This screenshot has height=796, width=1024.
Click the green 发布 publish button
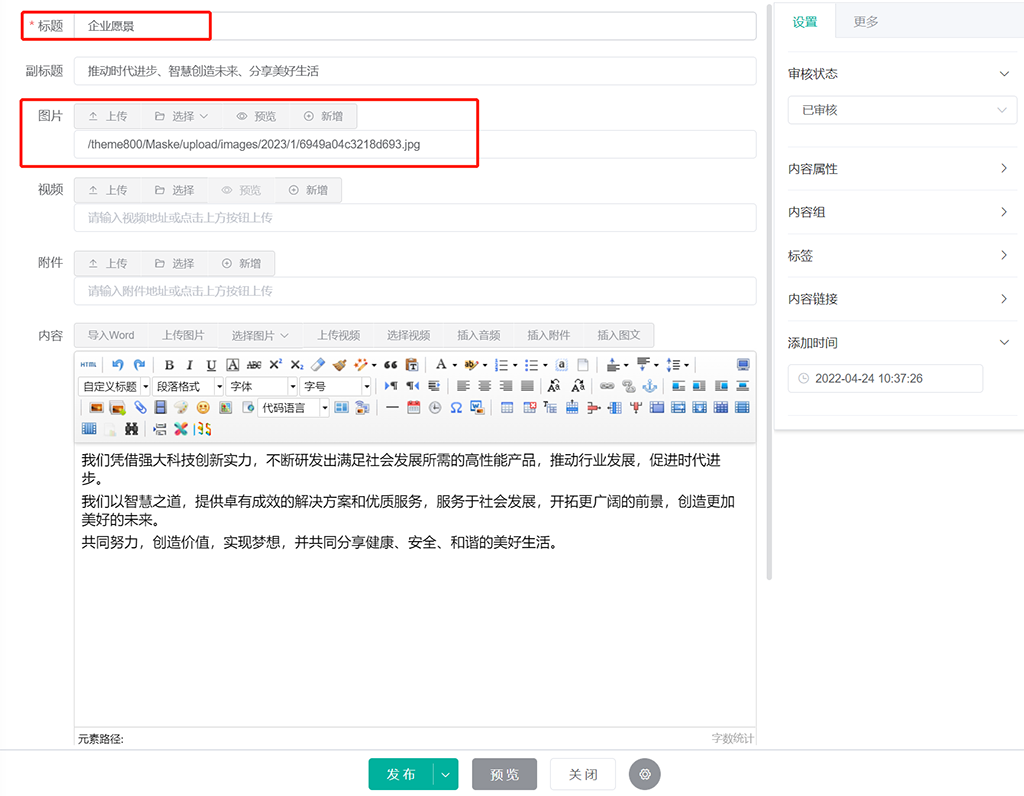401,774
